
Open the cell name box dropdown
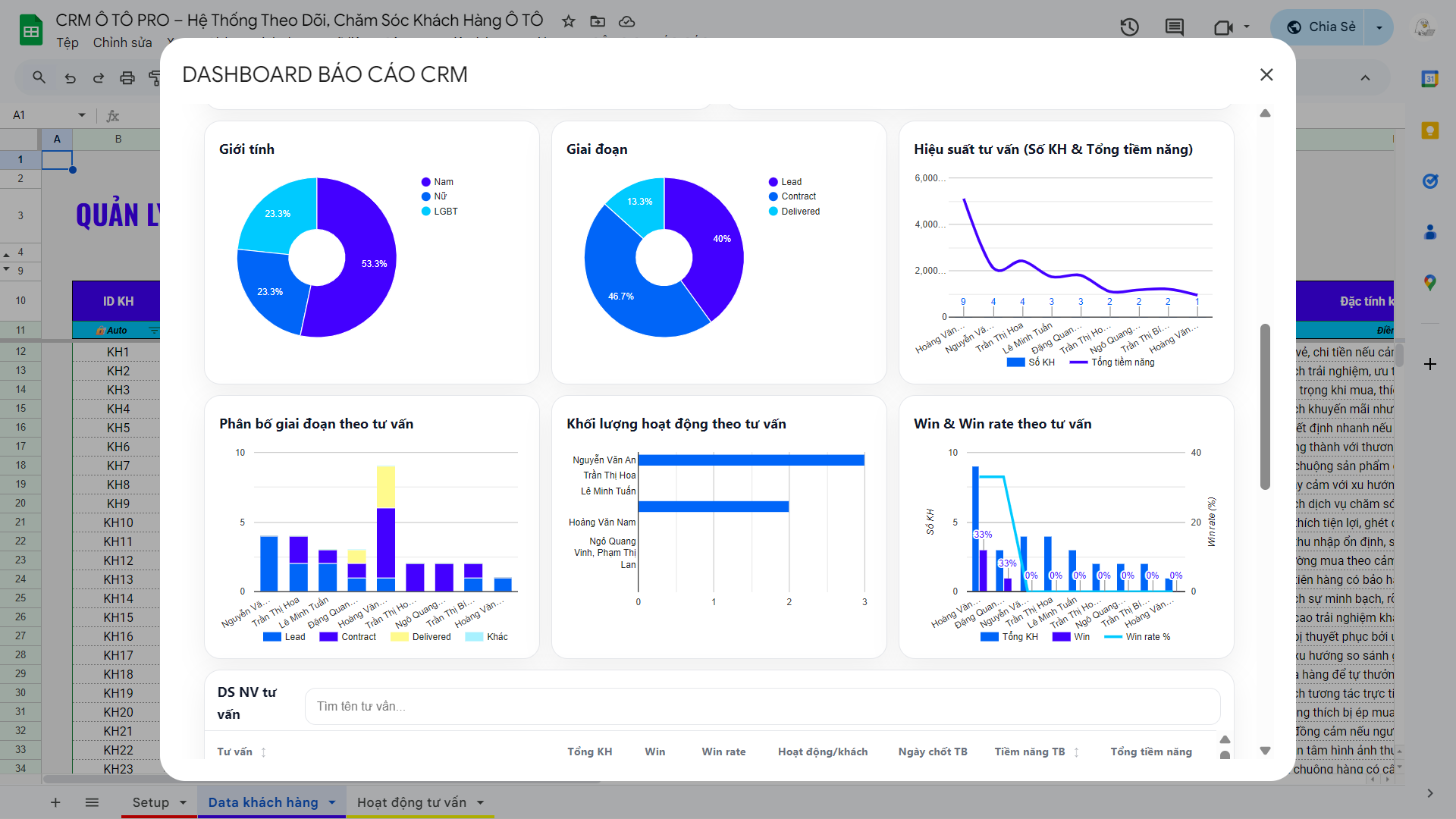81,115
